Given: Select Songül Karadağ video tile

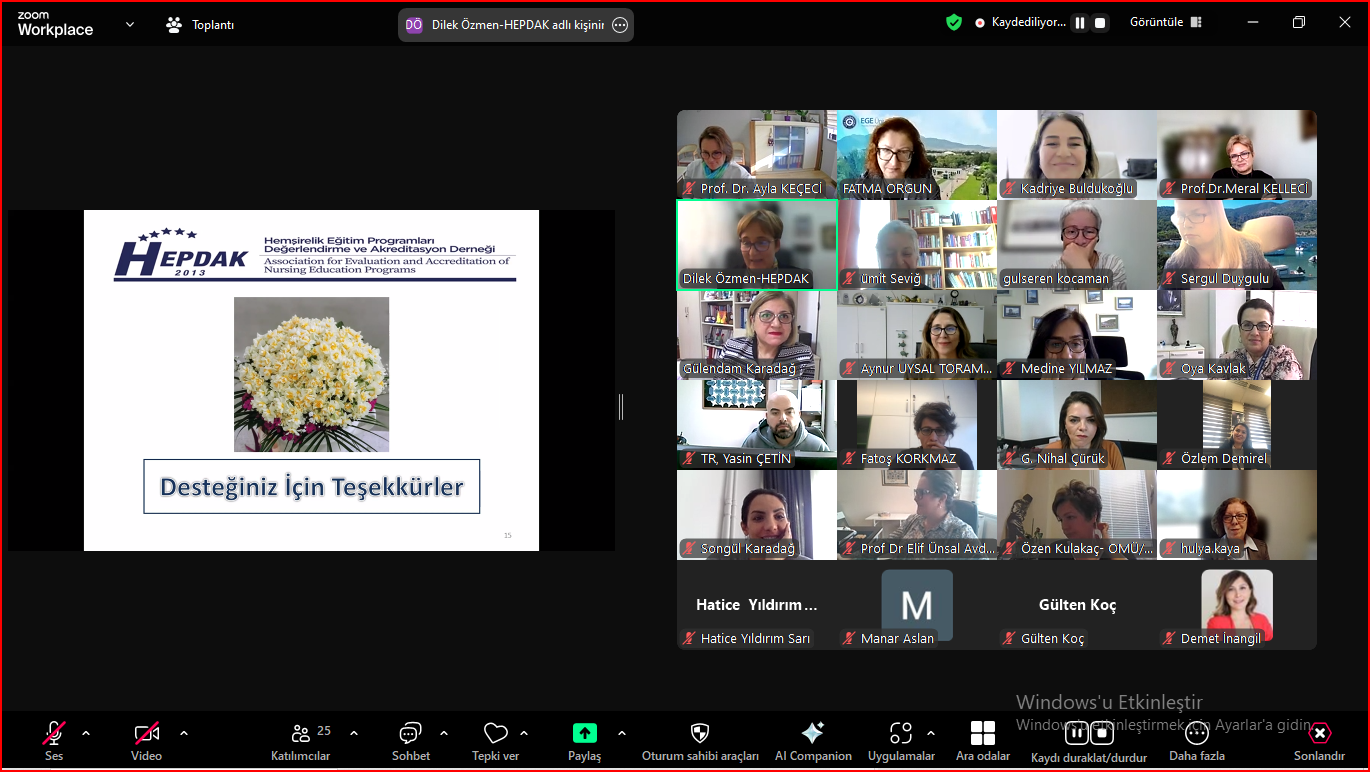Looking at the screenshot, I should [x=757, y=515].
